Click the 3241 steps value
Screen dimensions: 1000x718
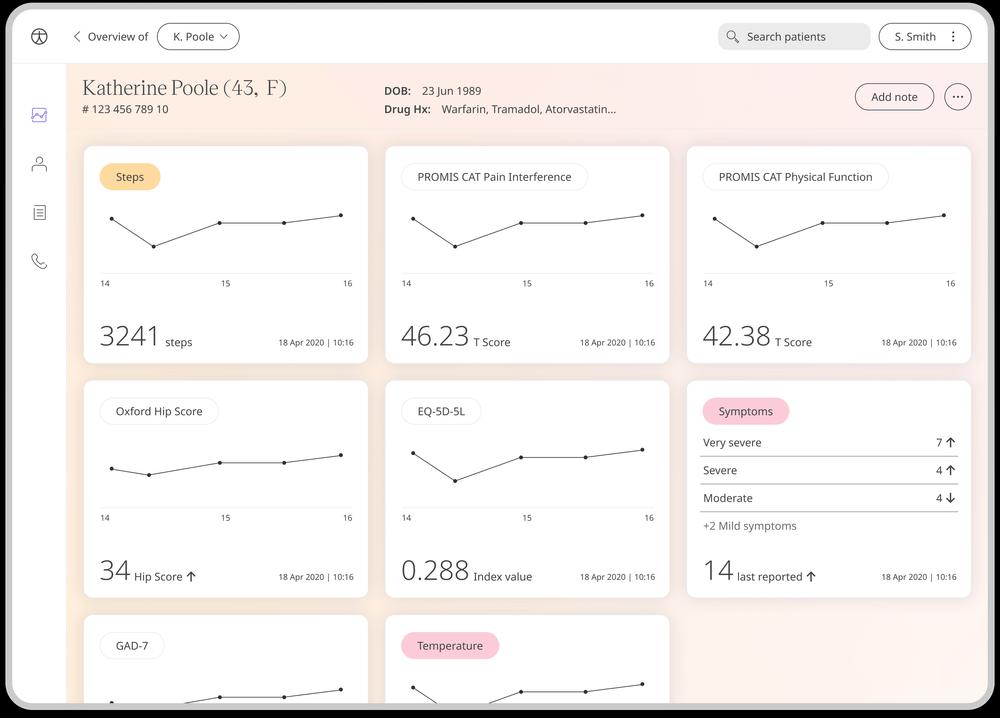point(146,336)
